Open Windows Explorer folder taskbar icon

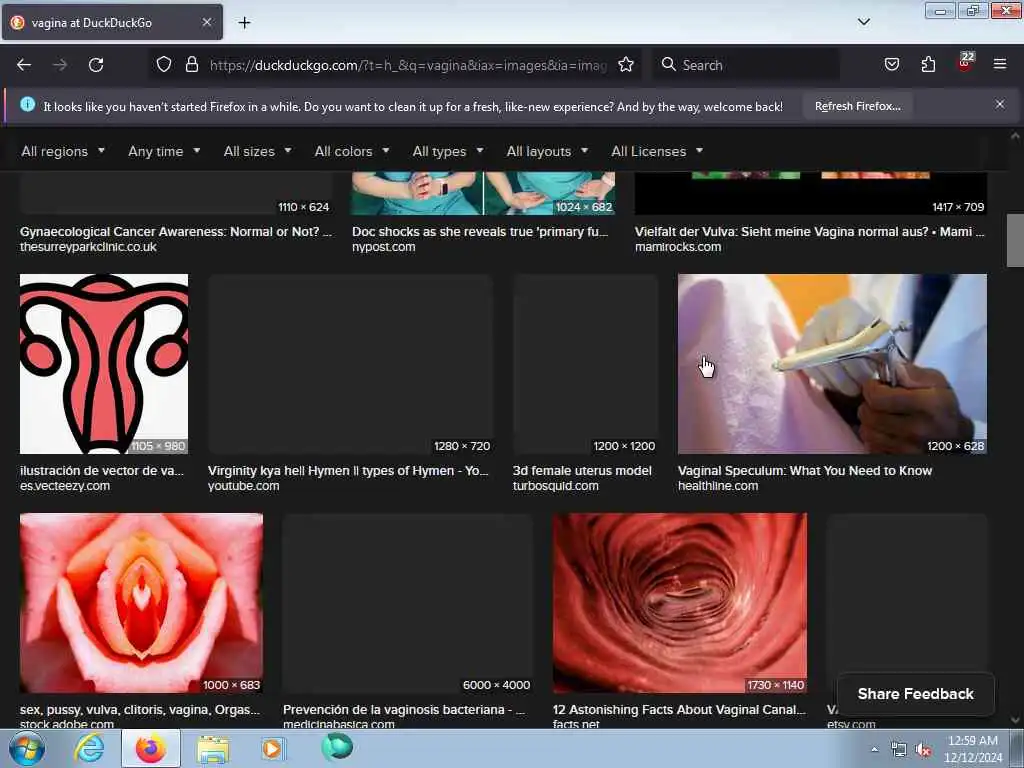tap(213, 749)
